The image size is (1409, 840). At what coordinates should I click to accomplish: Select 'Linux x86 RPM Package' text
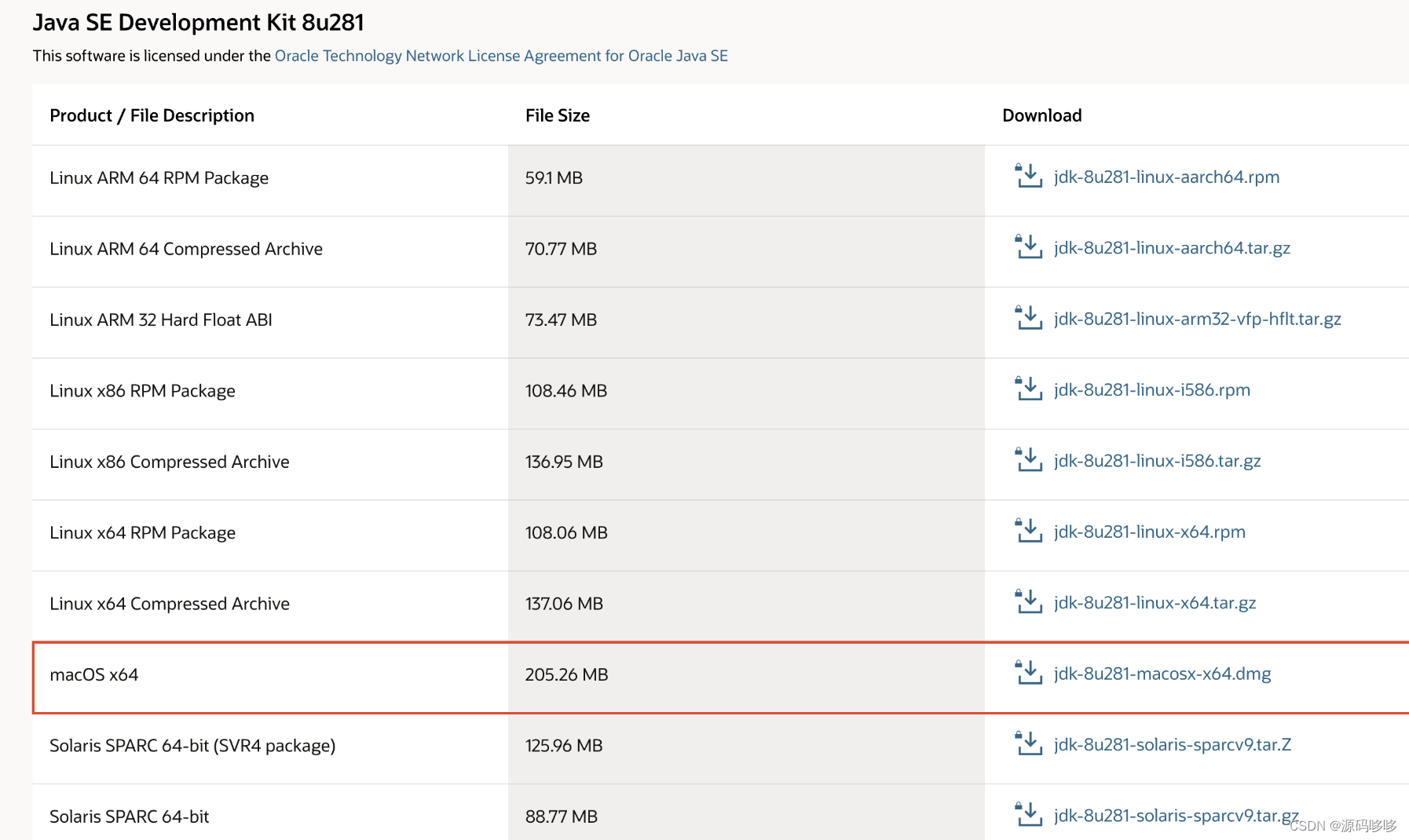pos(142,391)
